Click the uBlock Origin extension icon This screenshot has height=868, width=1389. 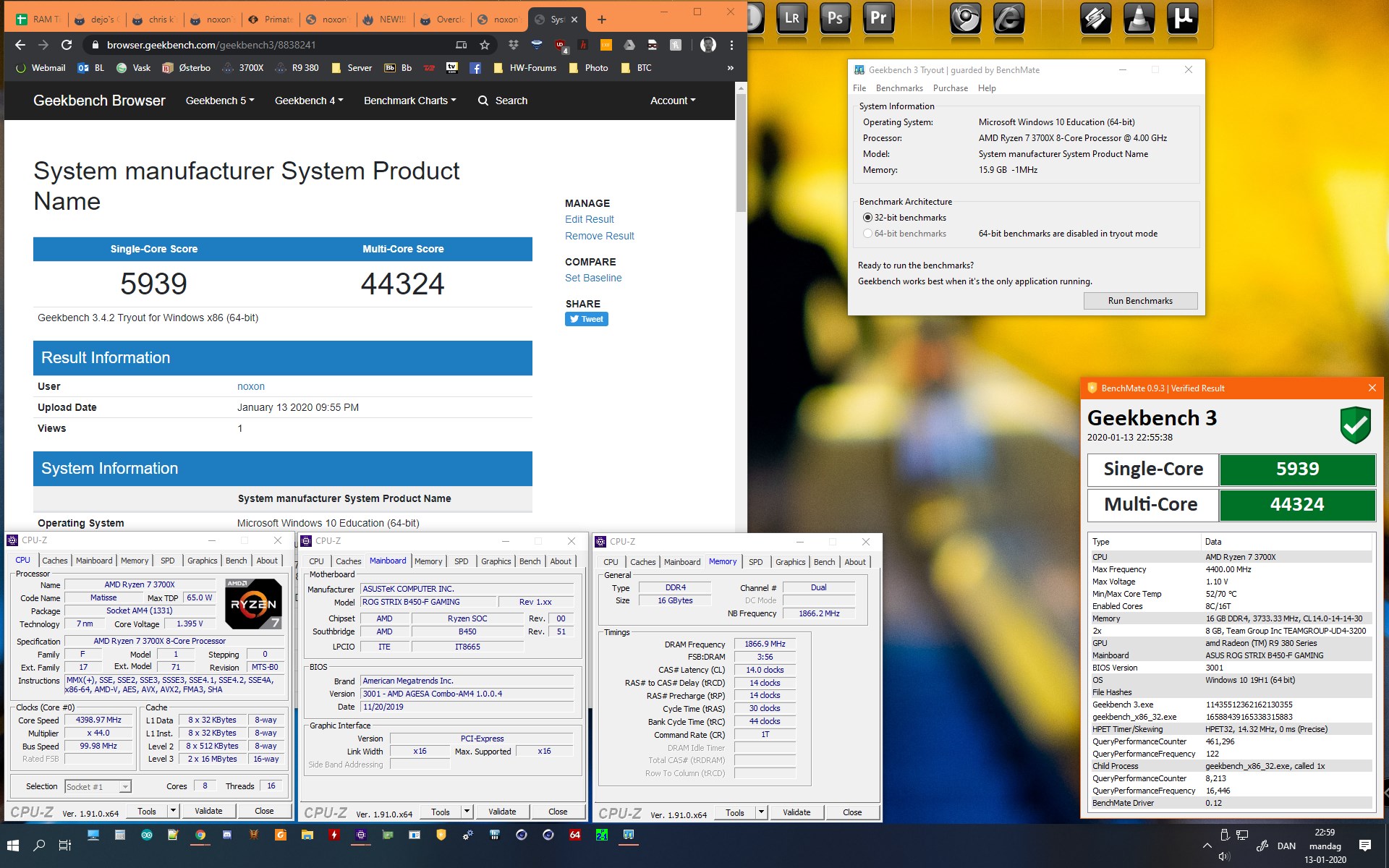pyautogui.click(x=560, y=45)
